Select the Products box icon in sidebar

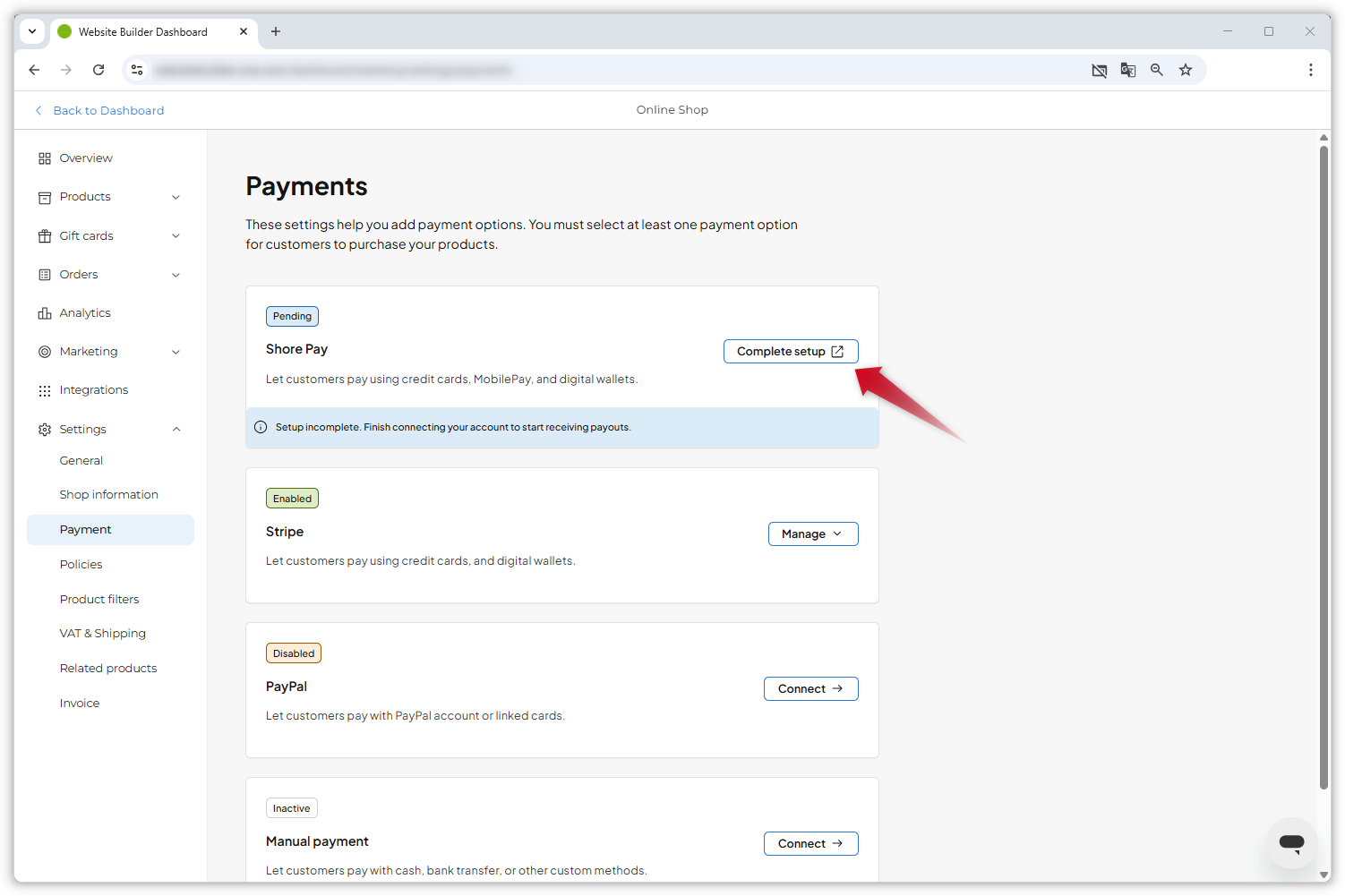tap(45, 196)
